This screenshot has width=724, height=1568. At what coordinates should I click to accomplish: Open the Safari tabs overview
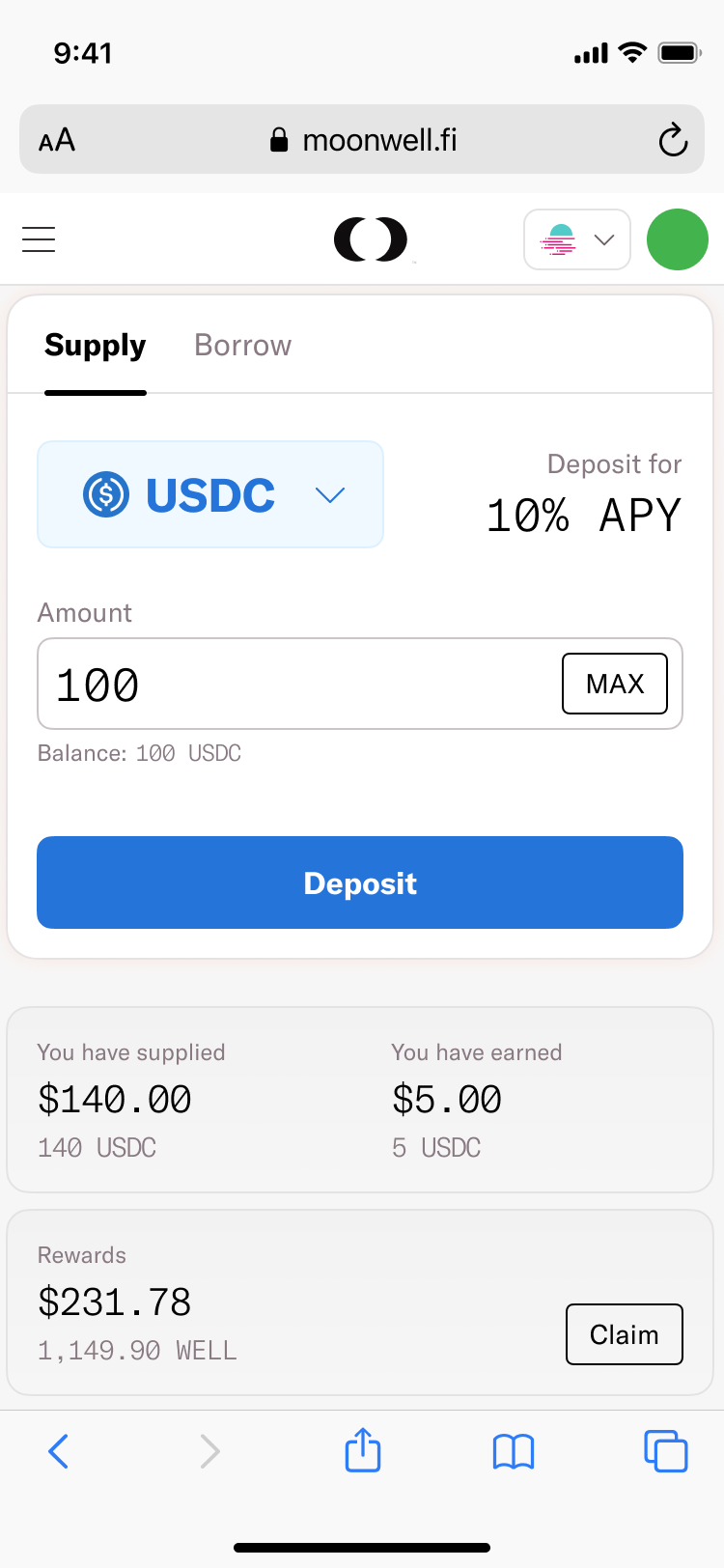pyautogui.click(x=665, y=1451)
